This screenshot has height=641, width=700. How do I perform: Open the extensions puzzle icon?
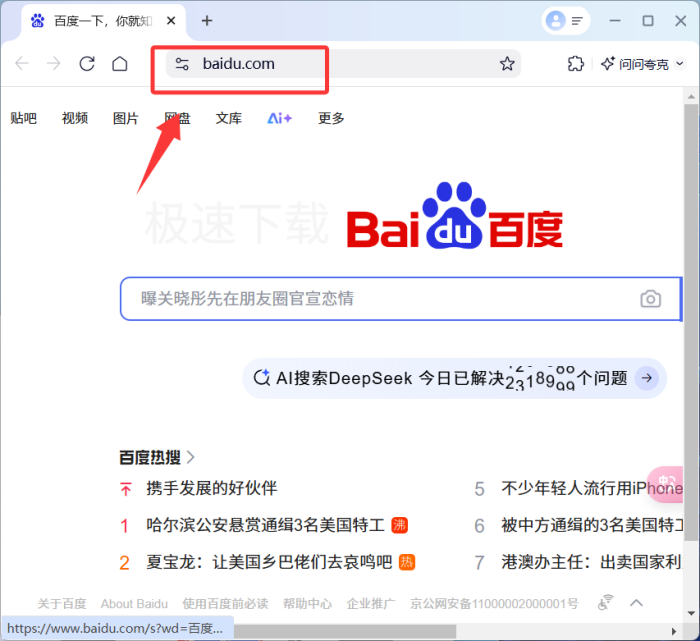pyautogui.click(x=575, y=64)
